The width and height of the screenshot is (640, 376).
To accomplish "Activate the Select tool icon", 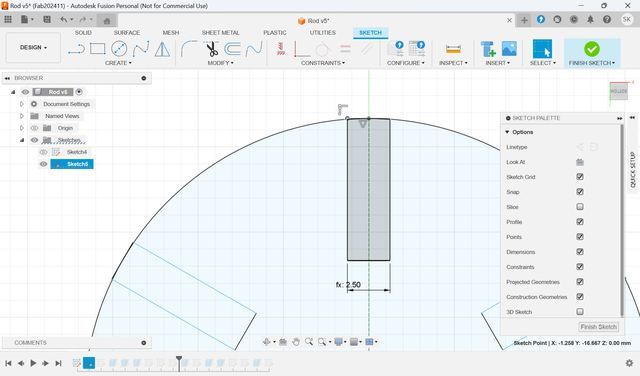I will [x=542, y=49].
